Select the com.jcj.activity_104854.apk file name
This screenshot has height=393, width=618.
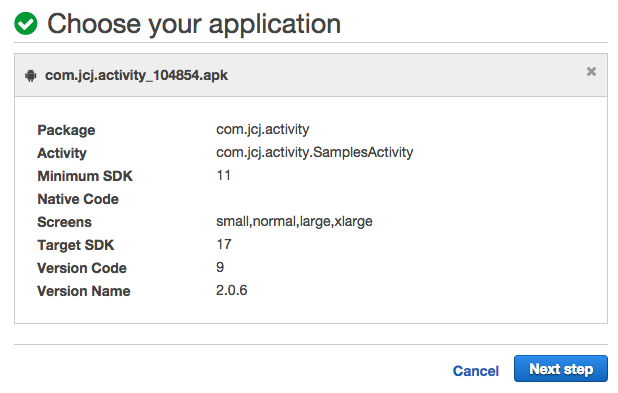(136, 75)
